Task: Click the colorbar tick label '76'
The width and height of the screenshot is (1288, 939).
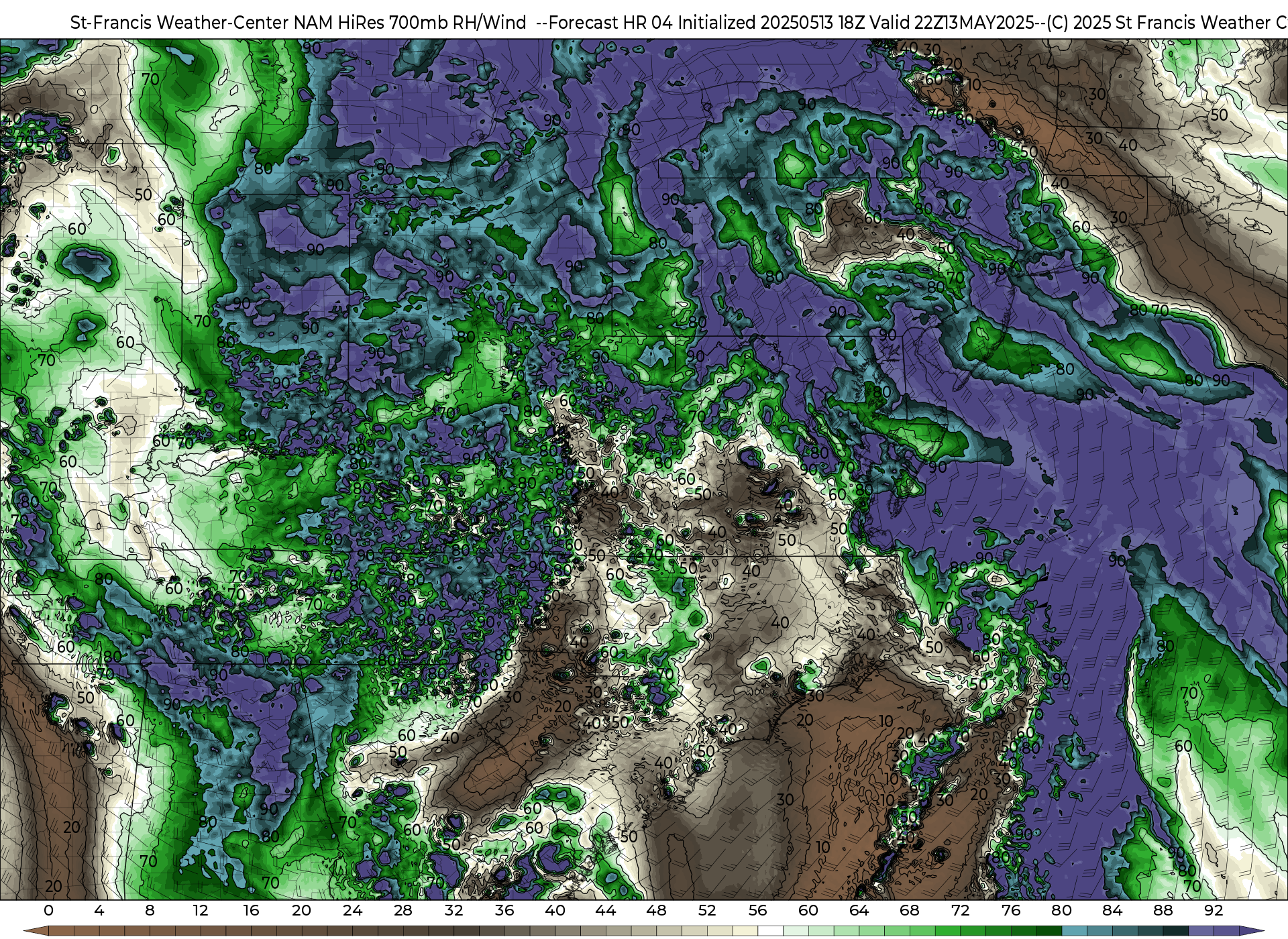Action: point(1011,910)
